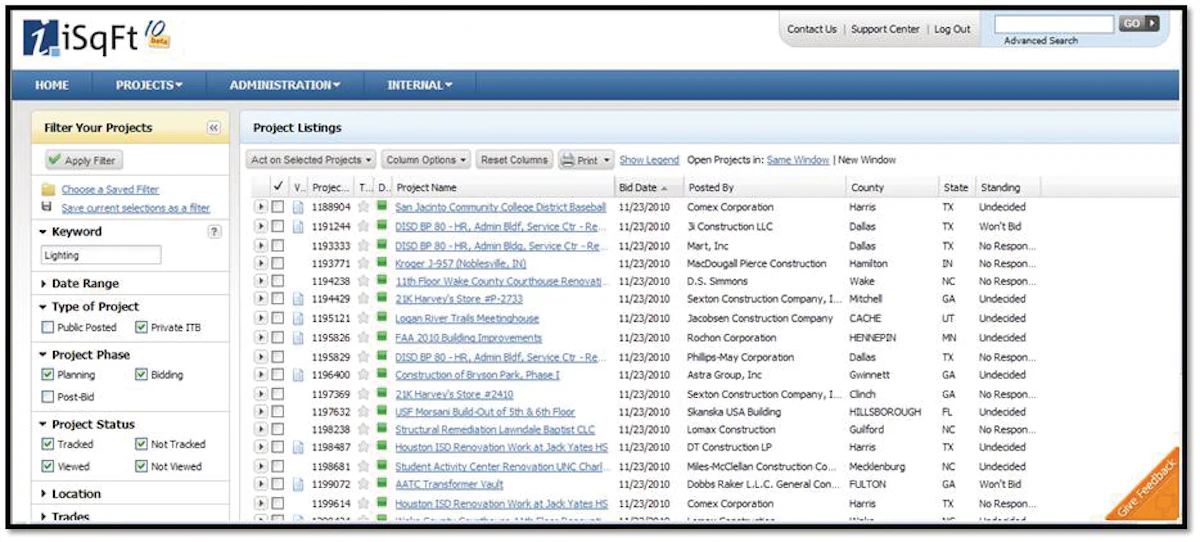Click the star icon for project 1195826

click(364, 337)
